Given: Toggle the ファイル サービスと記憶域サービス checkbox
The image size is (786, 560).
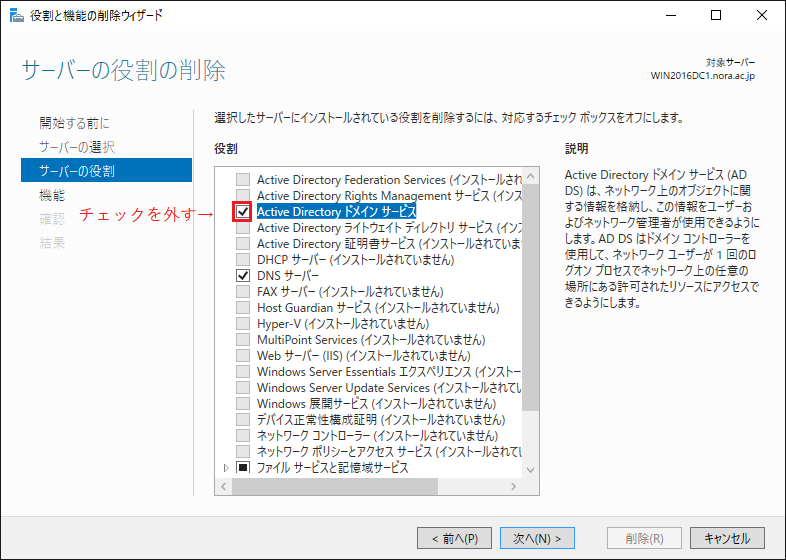Looking at the screenshot, I should (243, 468).
